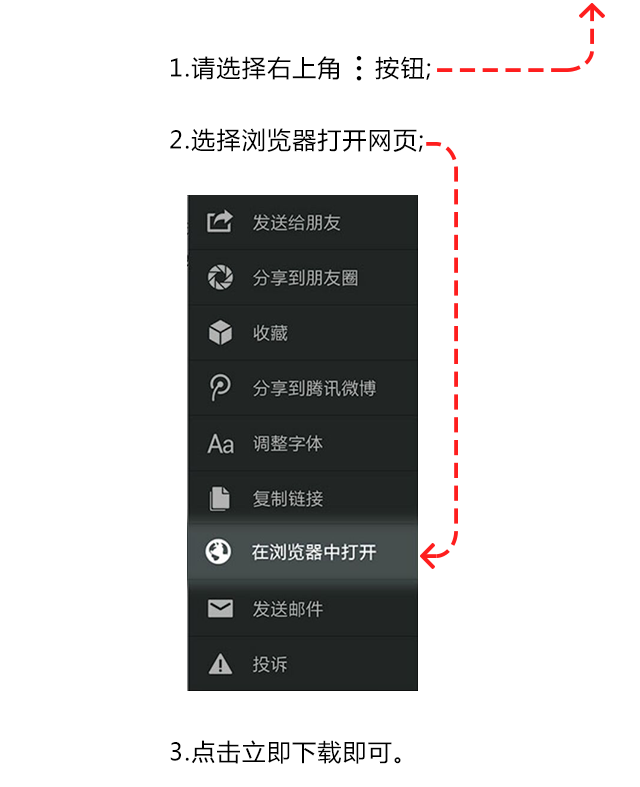
Task: Choose 发送邮件 from the menu
Action: pyautogui.click(x=303, y=609)
